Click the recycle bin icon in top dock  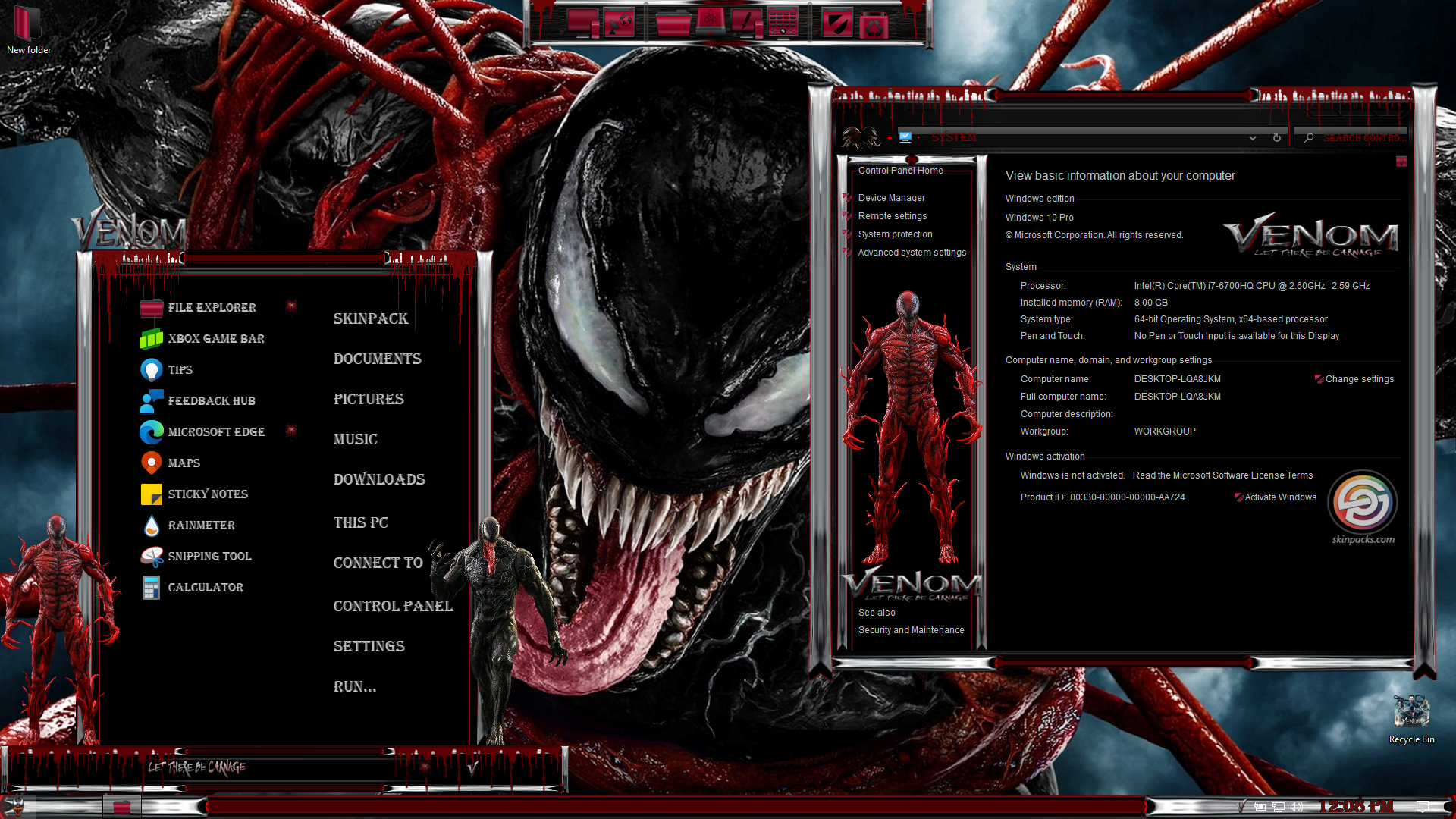point(874,25)
